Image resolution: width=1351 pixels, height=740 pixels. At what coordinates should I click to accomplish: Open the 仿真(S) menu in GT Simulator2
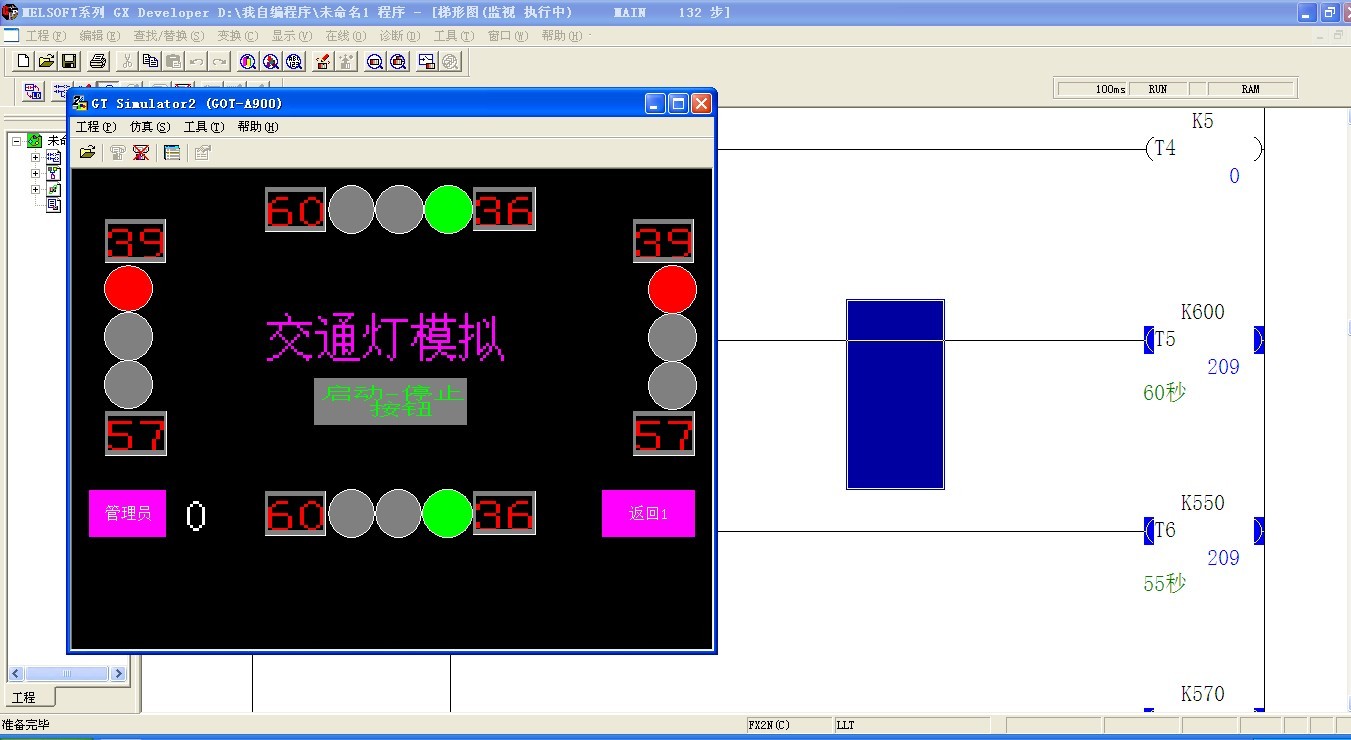tap(150, 127)
